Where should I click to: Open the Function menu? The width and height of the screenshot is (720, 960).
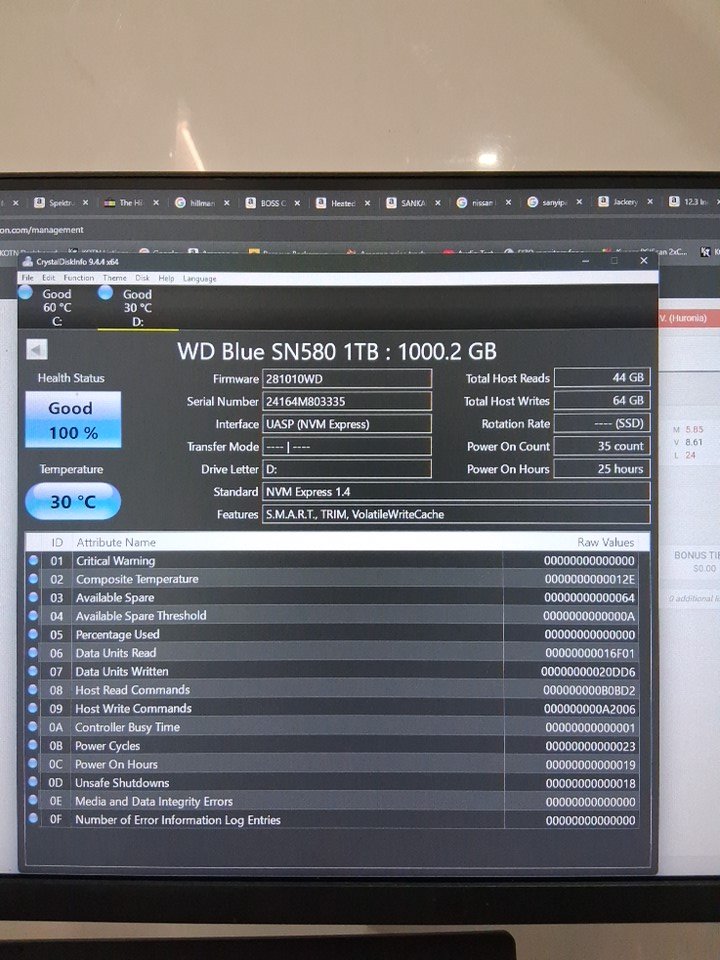78,278
